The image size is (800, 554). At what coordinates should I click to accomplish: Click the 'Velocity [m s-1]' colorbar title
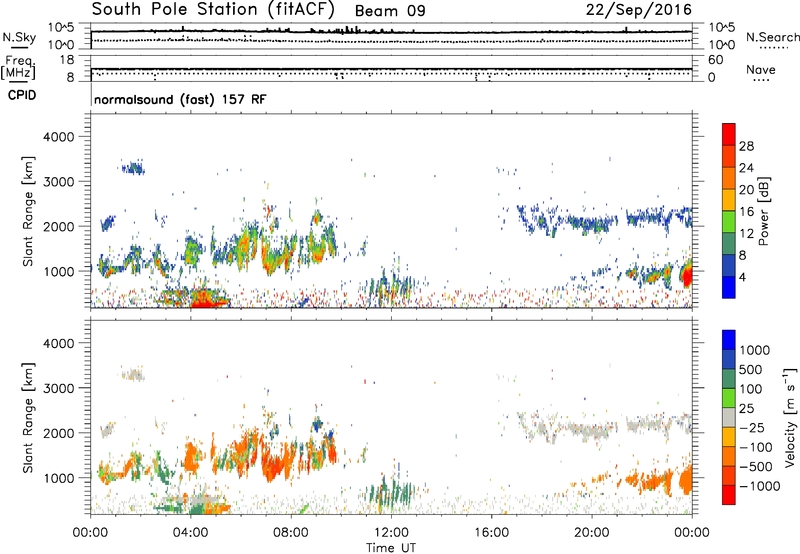[790, 417]
